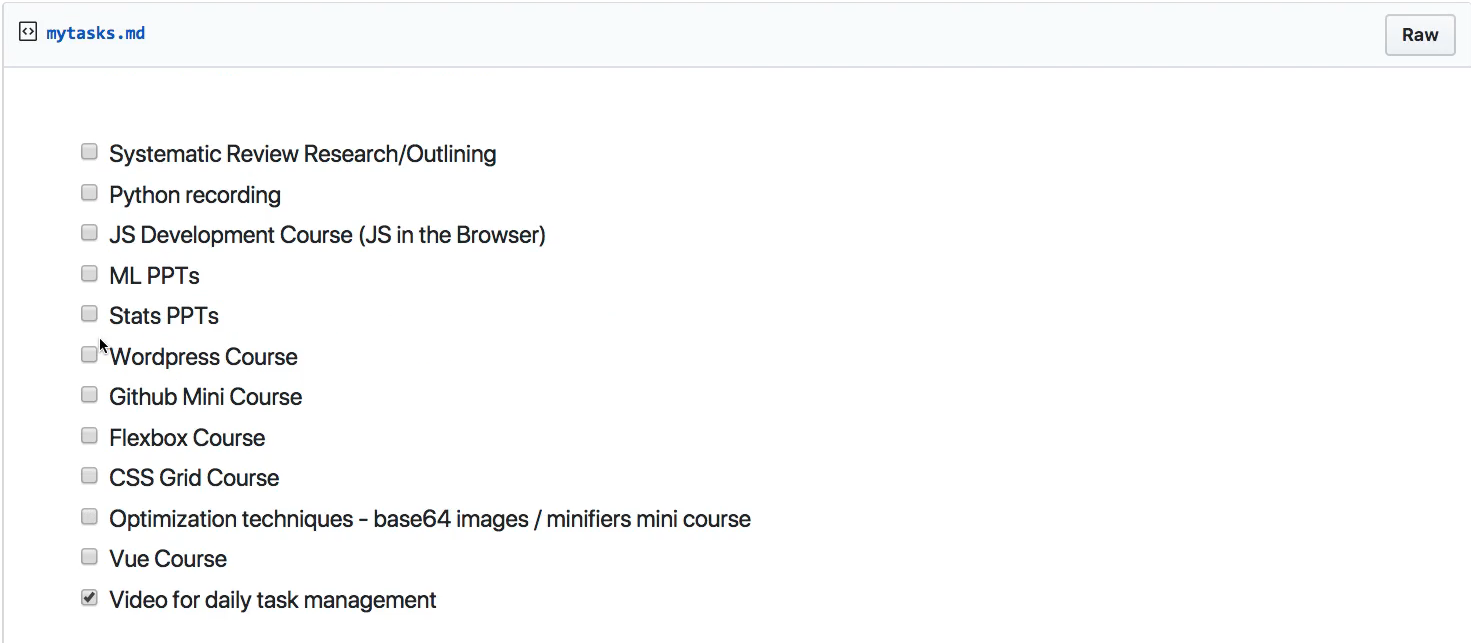Click the Vue Course task label

click(168, 559)
